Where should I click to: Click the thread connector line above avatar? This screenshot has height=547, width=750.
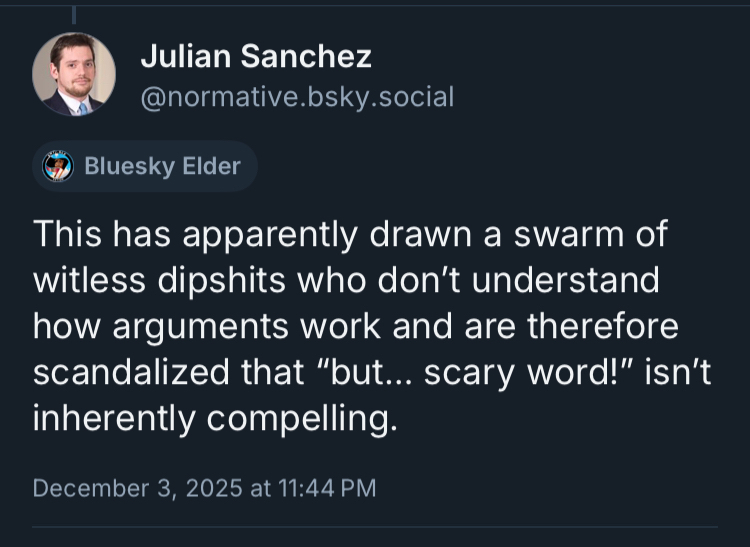pyautogui.click(x=74, y=14)
